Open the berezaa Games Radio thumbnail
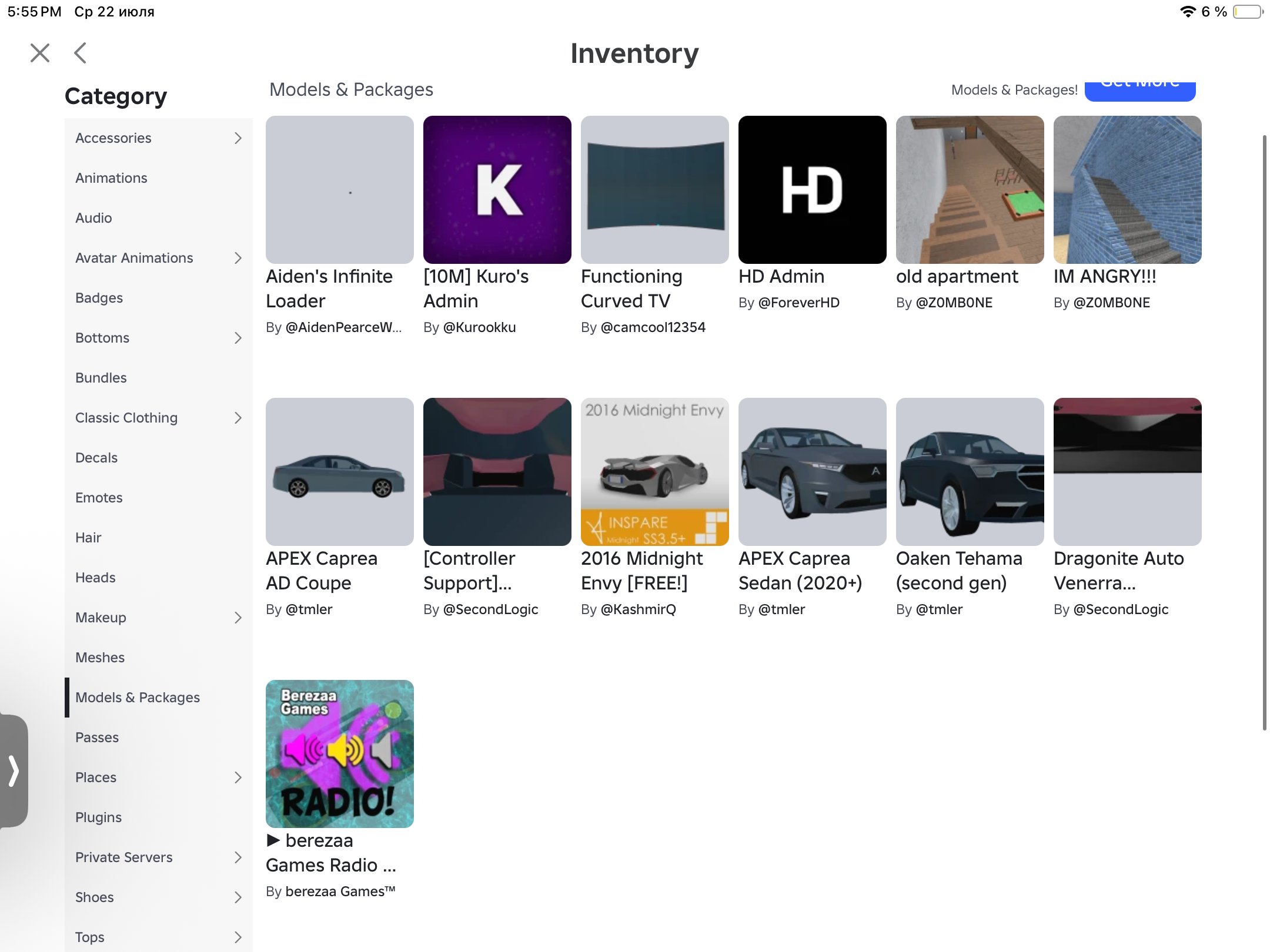The image size is (1270, 952). coord(339,754)
